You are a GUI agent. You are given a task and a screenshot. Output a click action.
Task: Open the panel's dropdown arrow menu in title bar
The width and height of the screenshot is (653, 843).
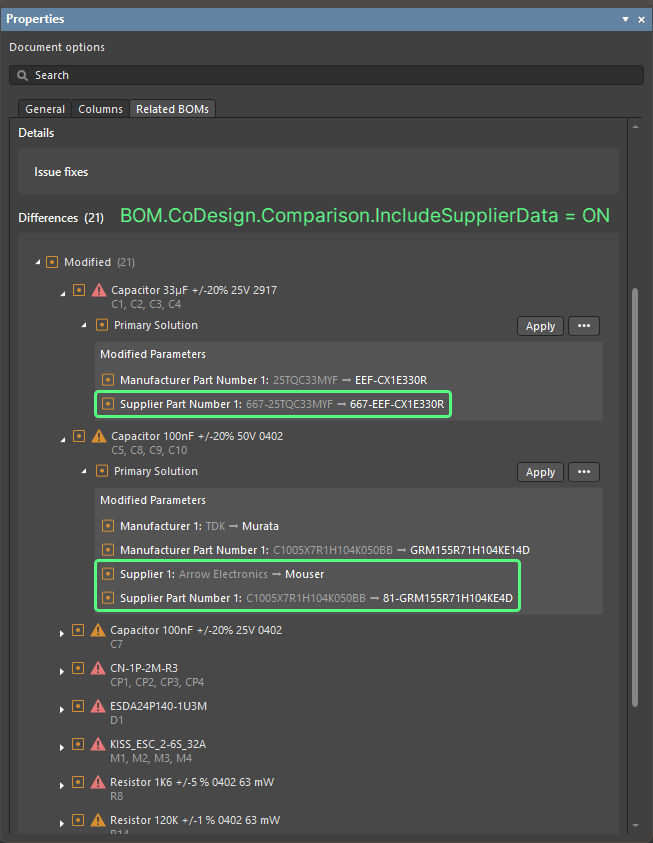pos(625,19)
